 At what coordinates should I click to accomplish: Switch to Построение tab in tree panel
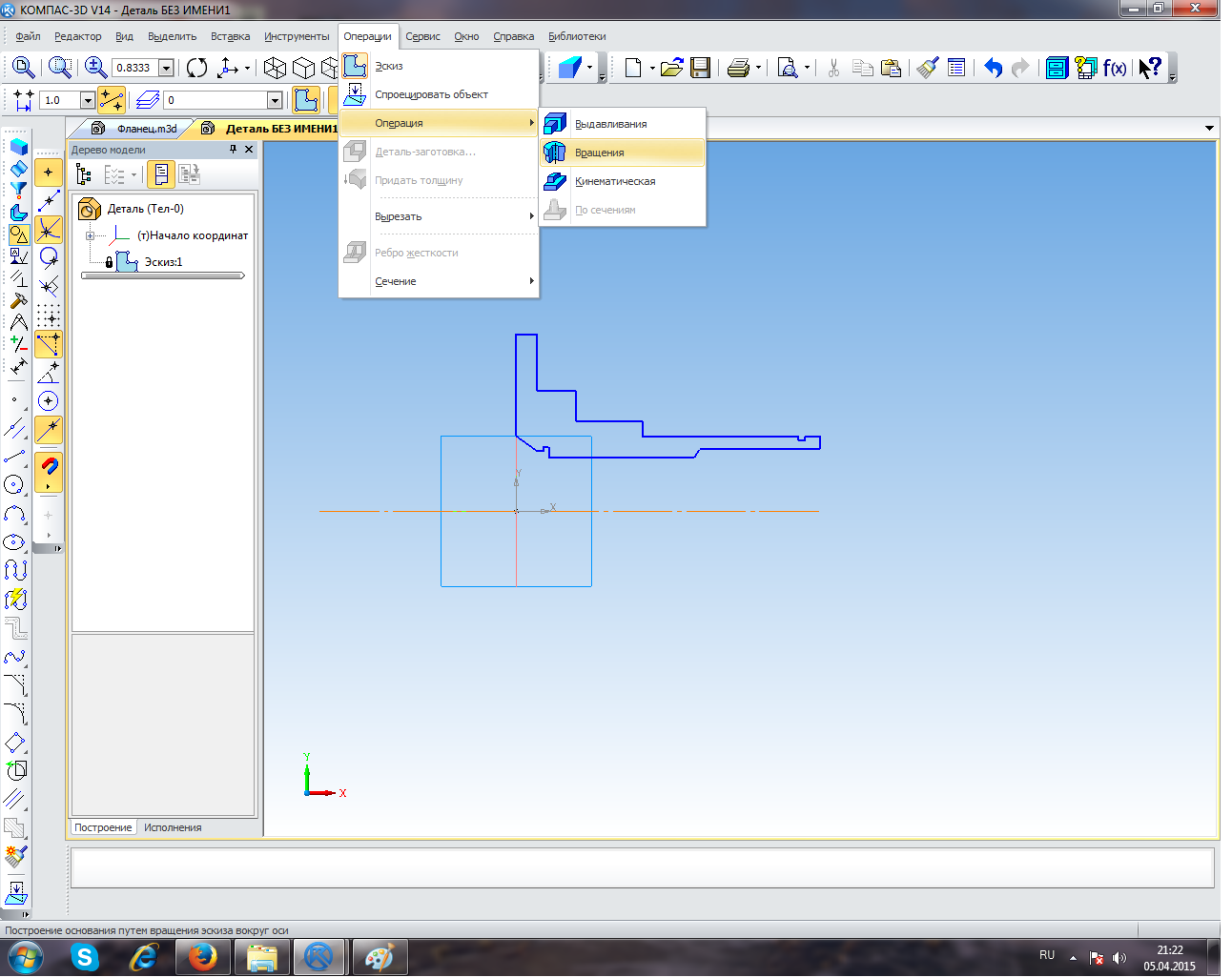[x=103, y=827]
